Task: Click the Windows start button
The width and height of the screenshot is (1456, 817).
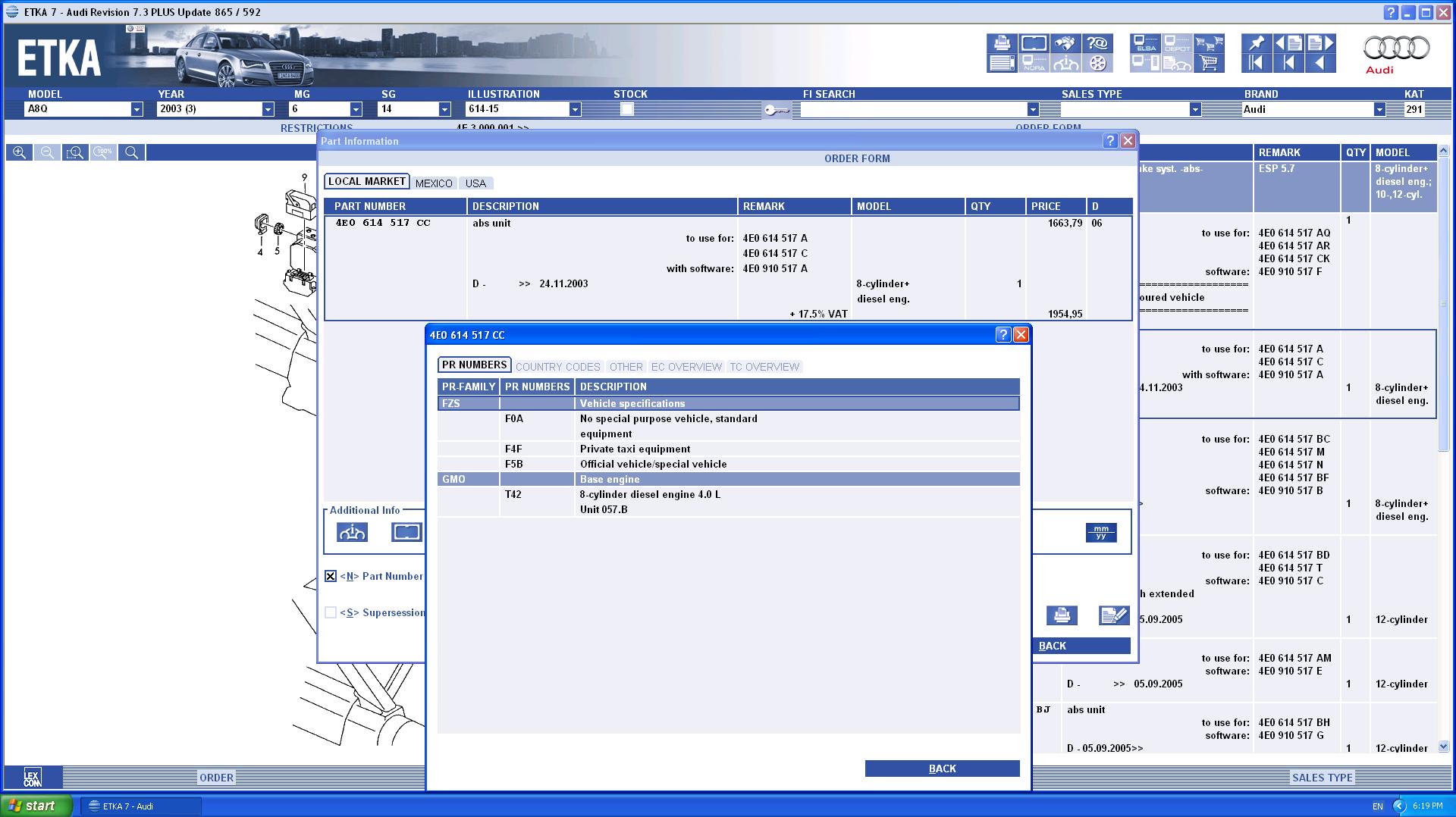Action: (x=36, y=806)
